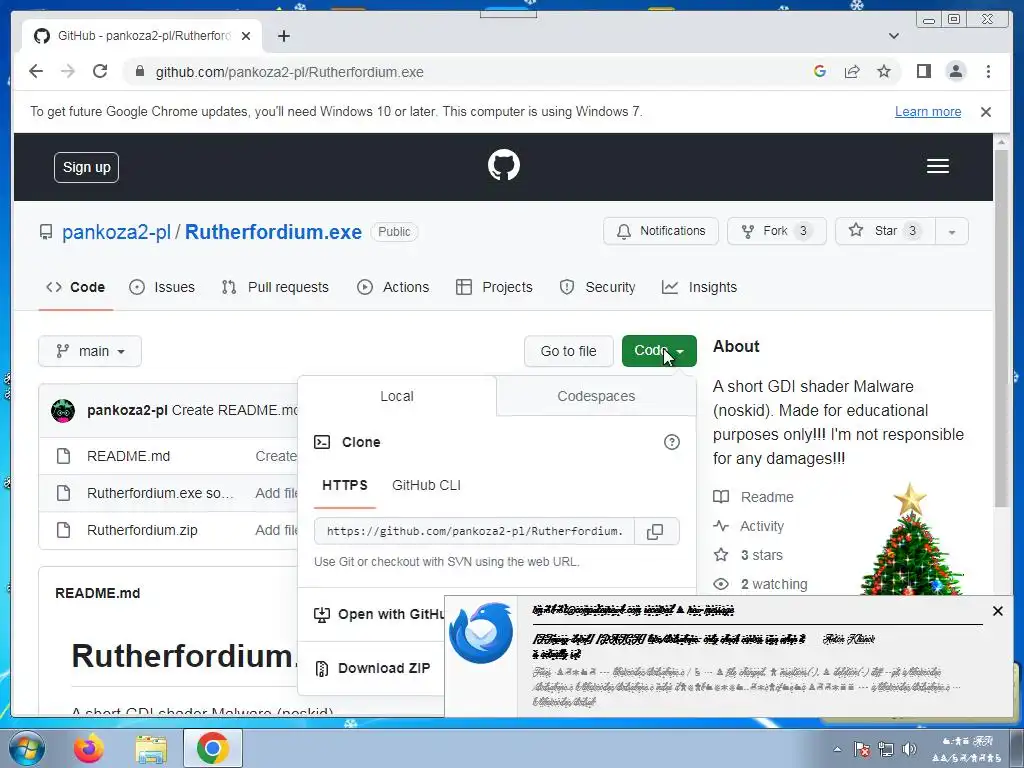Close the Thunderbird mail notification
The image size is (1024, 768).
click(997, 611)
